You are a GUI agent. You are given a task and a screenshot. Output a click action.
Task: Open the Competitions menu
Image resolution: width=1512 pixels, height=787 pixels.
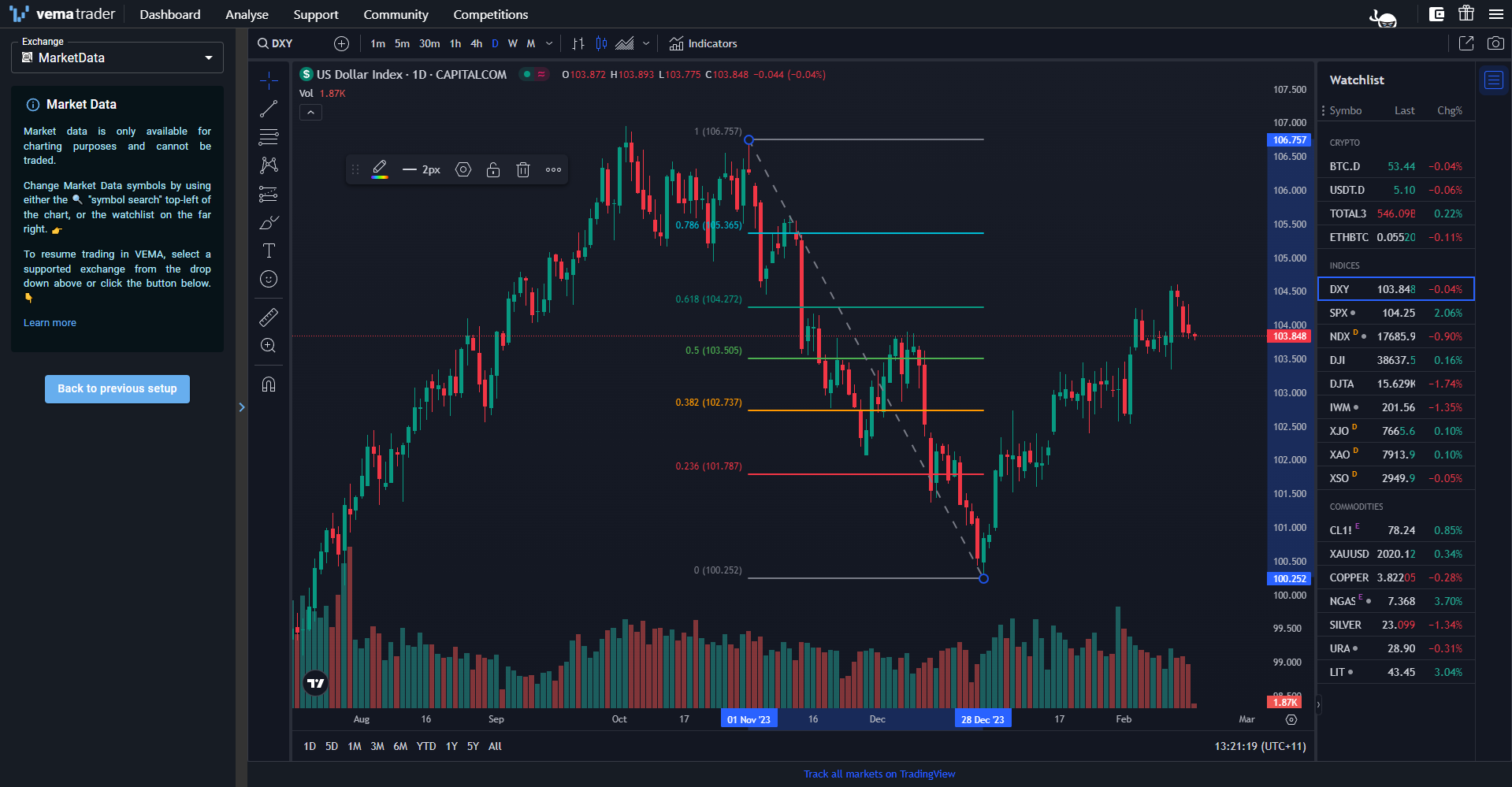coord(491,14)
